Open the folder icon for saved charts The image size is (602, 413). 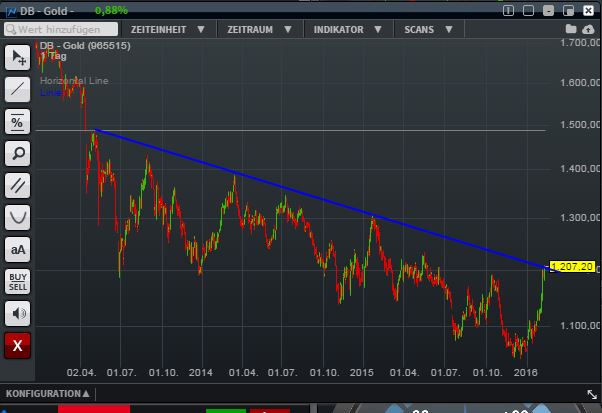click(x=571, y=29)
